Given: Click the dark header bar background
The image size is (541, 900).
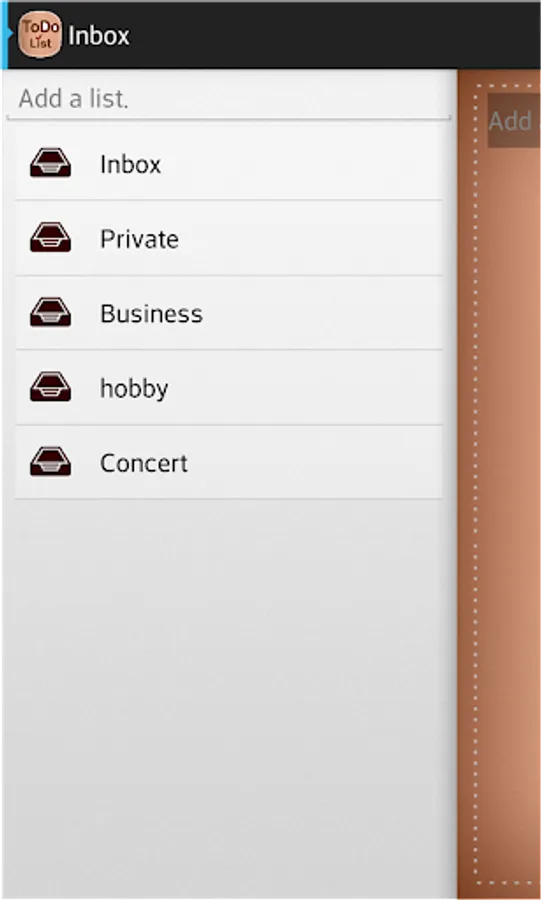Looking at the screenshot, I should tap(333, 34).
